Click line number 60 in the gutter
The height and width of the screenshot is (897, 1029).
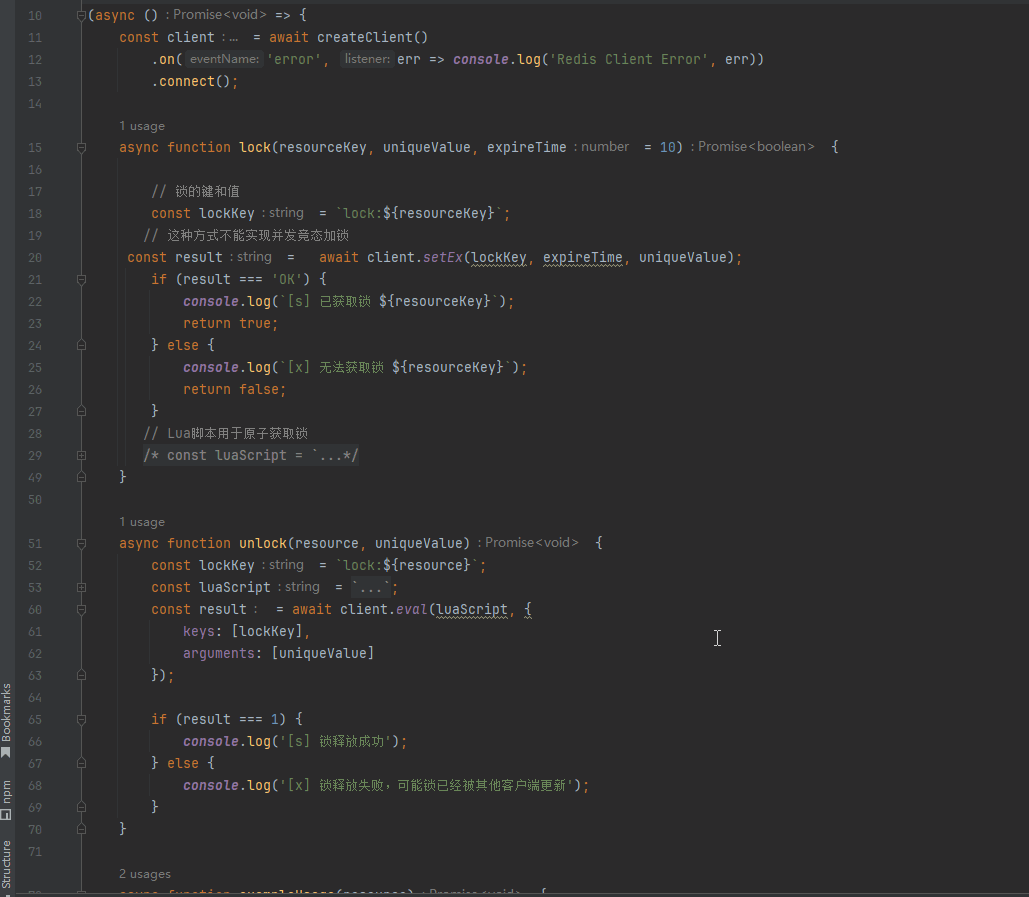[35, 610]
